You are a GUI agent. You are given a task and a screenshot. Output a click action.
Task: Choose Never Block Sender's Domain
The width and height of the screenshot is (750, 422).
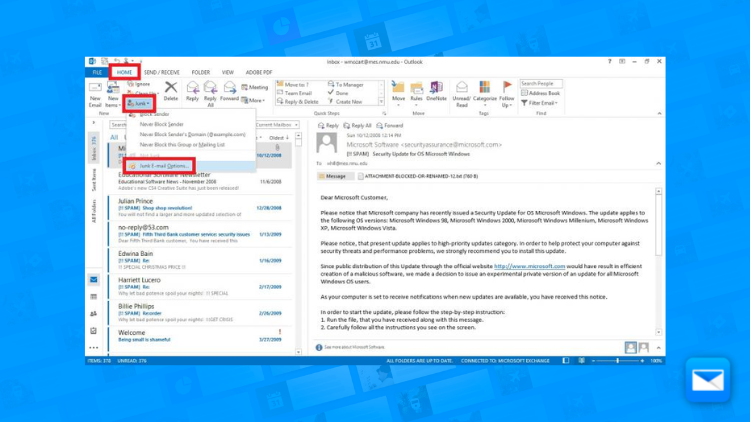click(191, 134)
